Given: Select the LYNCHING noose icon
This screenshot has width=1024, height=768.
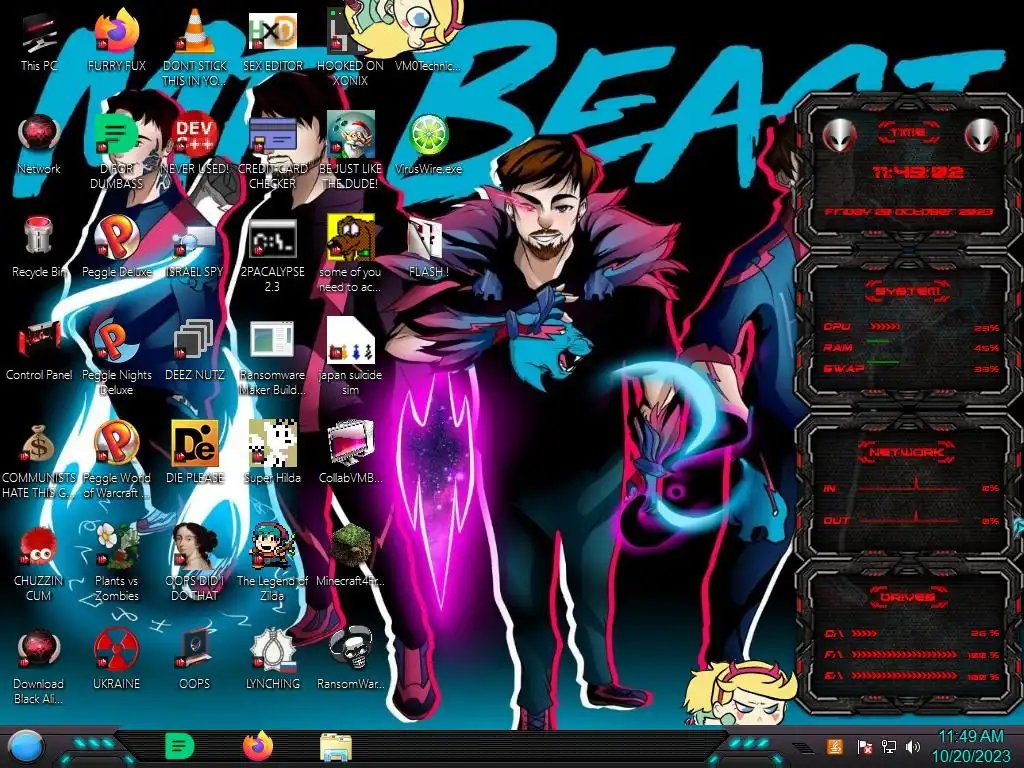Looking at the screenshot, I should 272,660.
